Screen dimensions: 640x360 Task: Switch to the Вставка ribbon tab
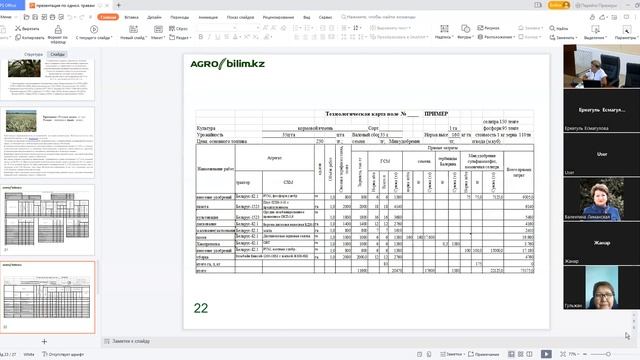(x=131, y=17)
